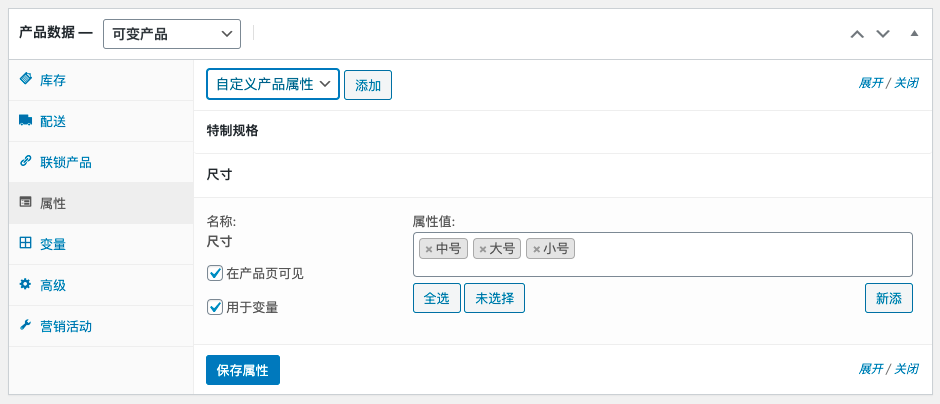The height and width of the screenshot is (404, 940).
Task: Remove the 中号 value tag
Action: point(429,249)
